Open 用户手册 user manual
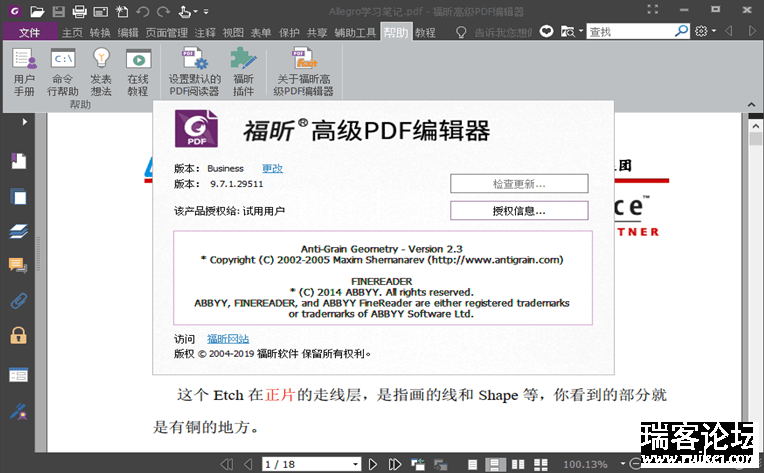Screen dimensions: 764x473 [x=24, y=72]
